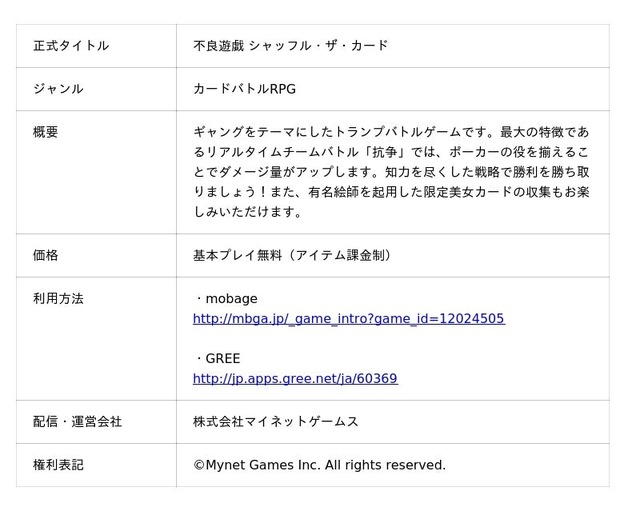This screenshot has height=511, width=640.
Task: Click the game title 不良遊戯 シャッフル・ザ・カード
Action: coord(290,46)
